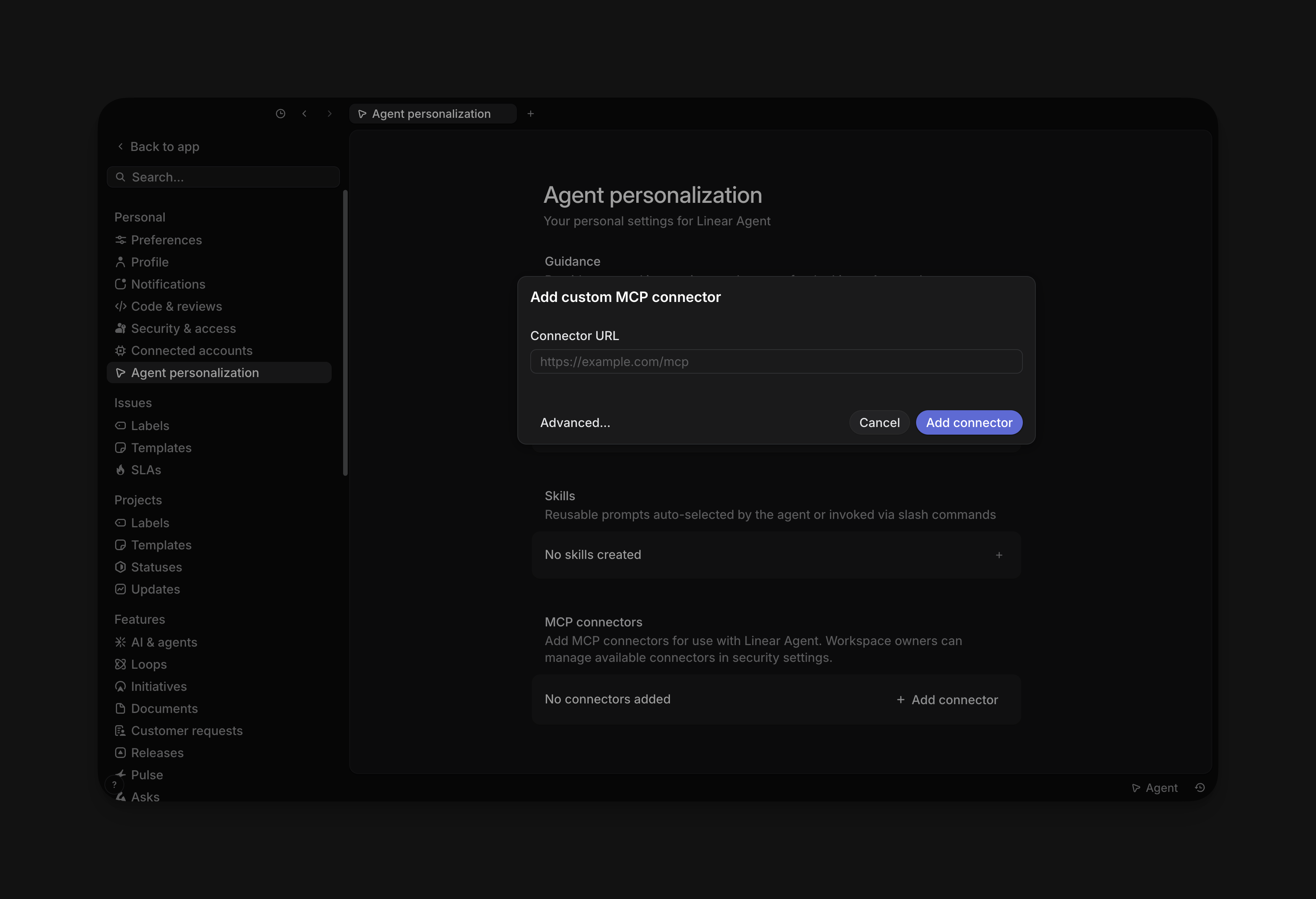The height and width of the screenshot is (899, 1316).
Task: Click the Connected accounts icon
Action: tap(120, 351)
